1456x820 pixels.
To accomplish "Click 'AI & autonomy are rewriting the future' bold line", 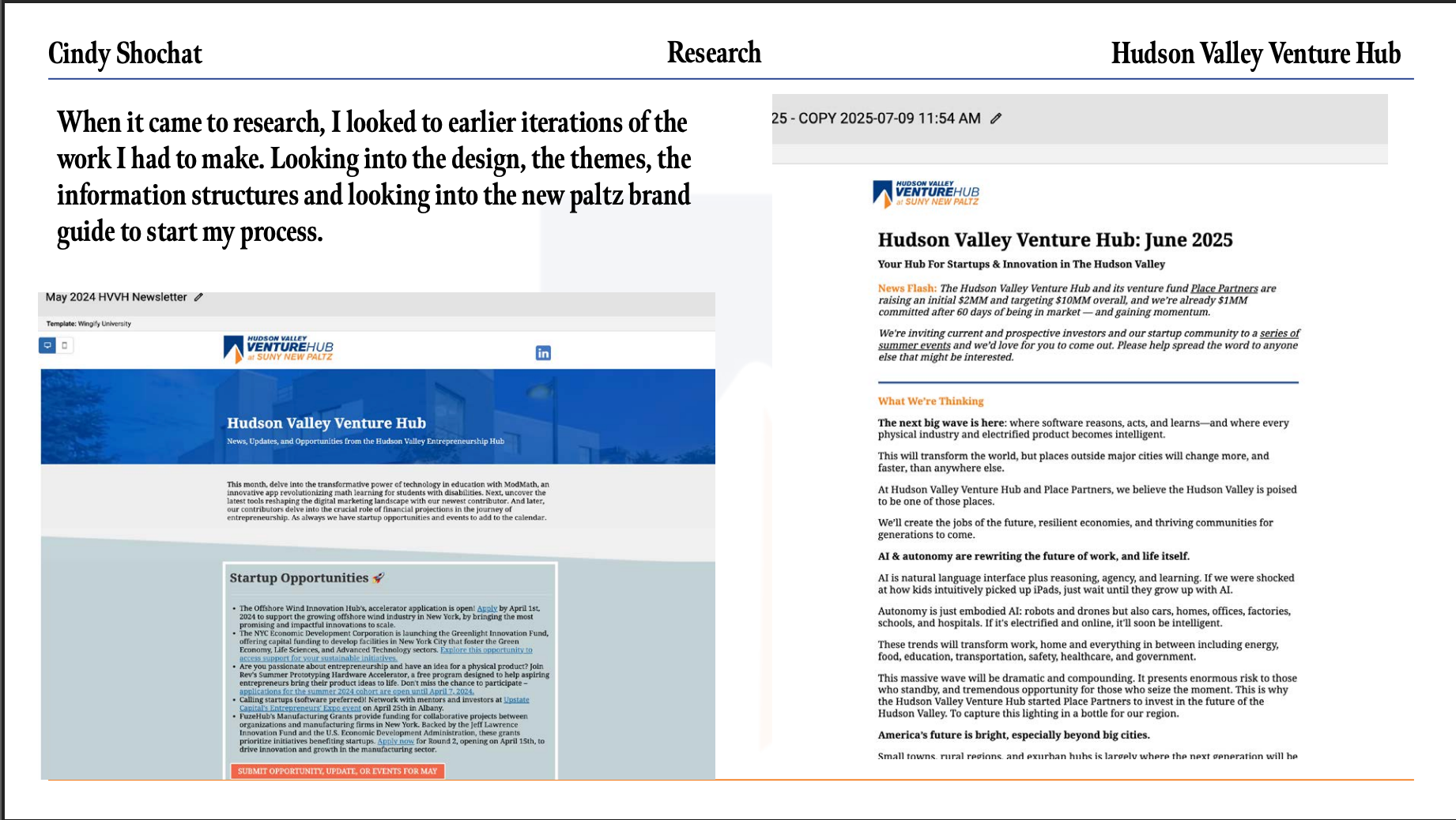I will 1033,556.
